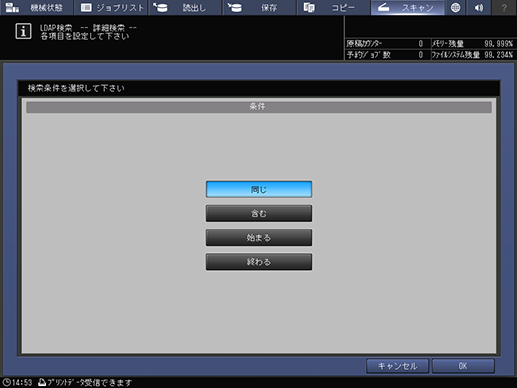The height and width of the screenshot is (388, 517).
Task: Open the 保存 store tab
Action: click(x=259, y=7)
